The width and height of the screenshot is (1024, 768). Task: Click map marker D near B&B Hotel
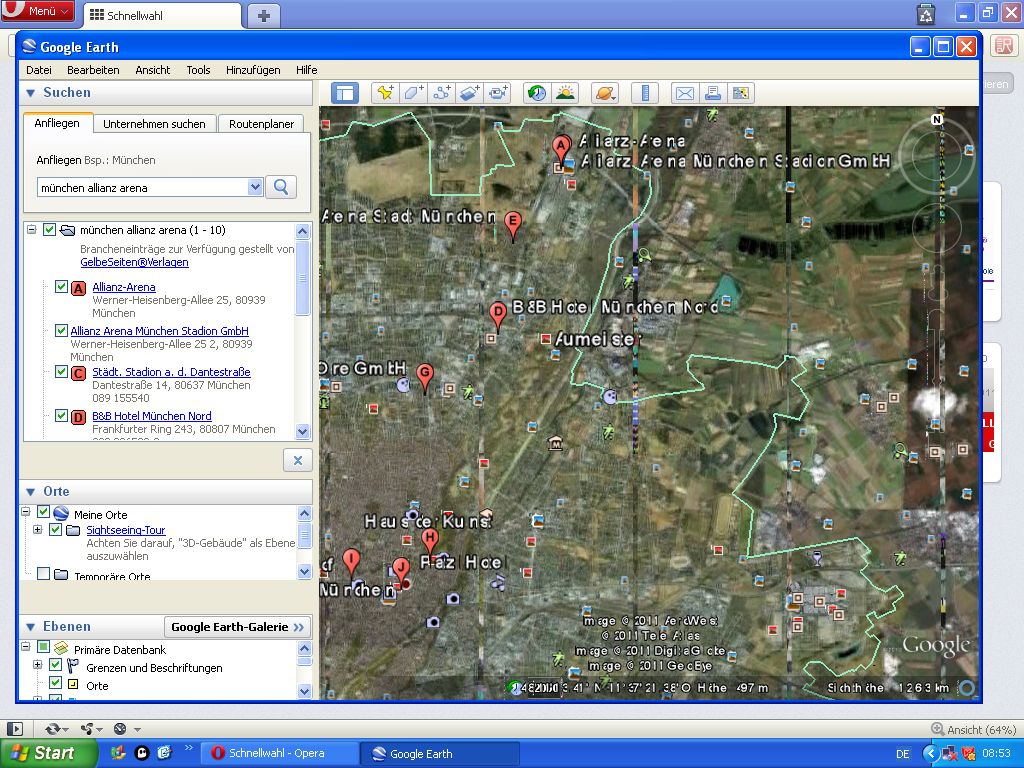point(498,317)
